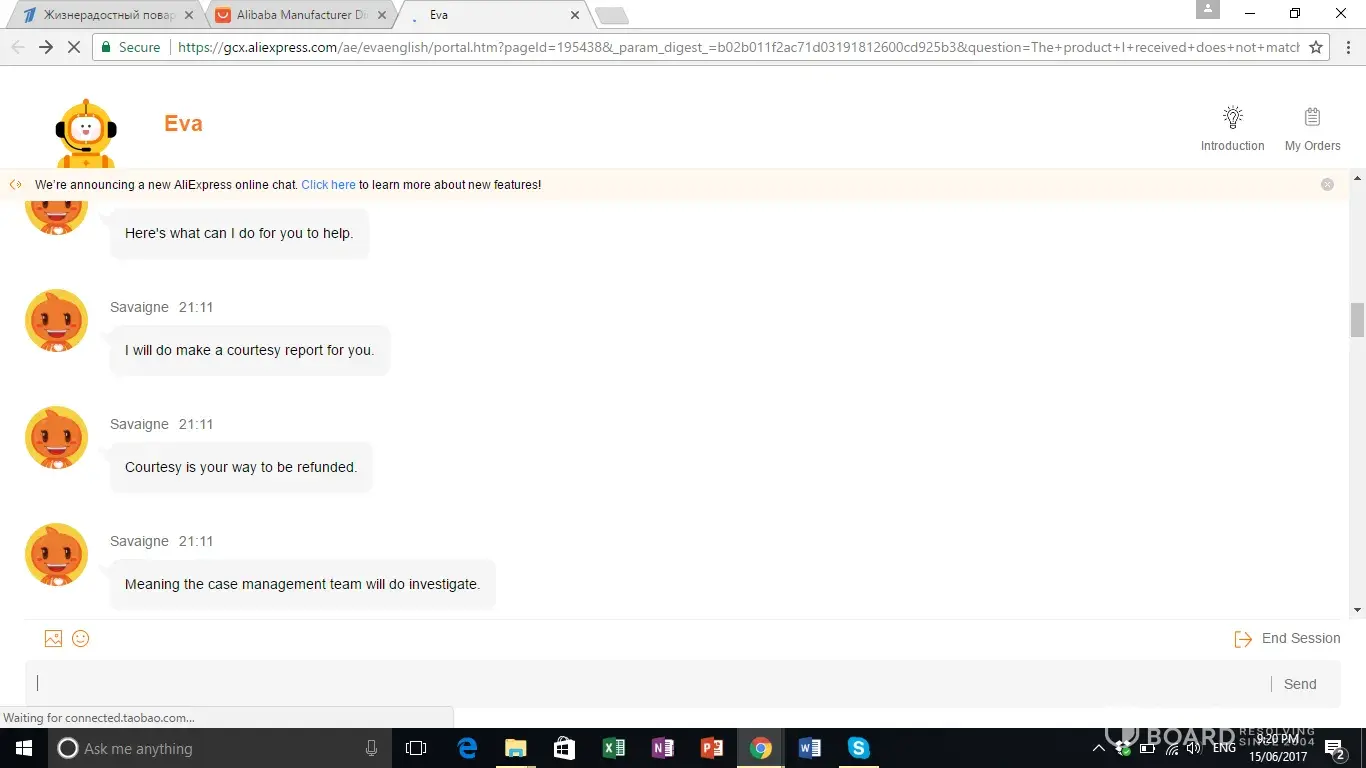This screenshot has width=1366, height=768.
Task: Open the Introduction lightbulb icon
Action: coord(1233,117)
